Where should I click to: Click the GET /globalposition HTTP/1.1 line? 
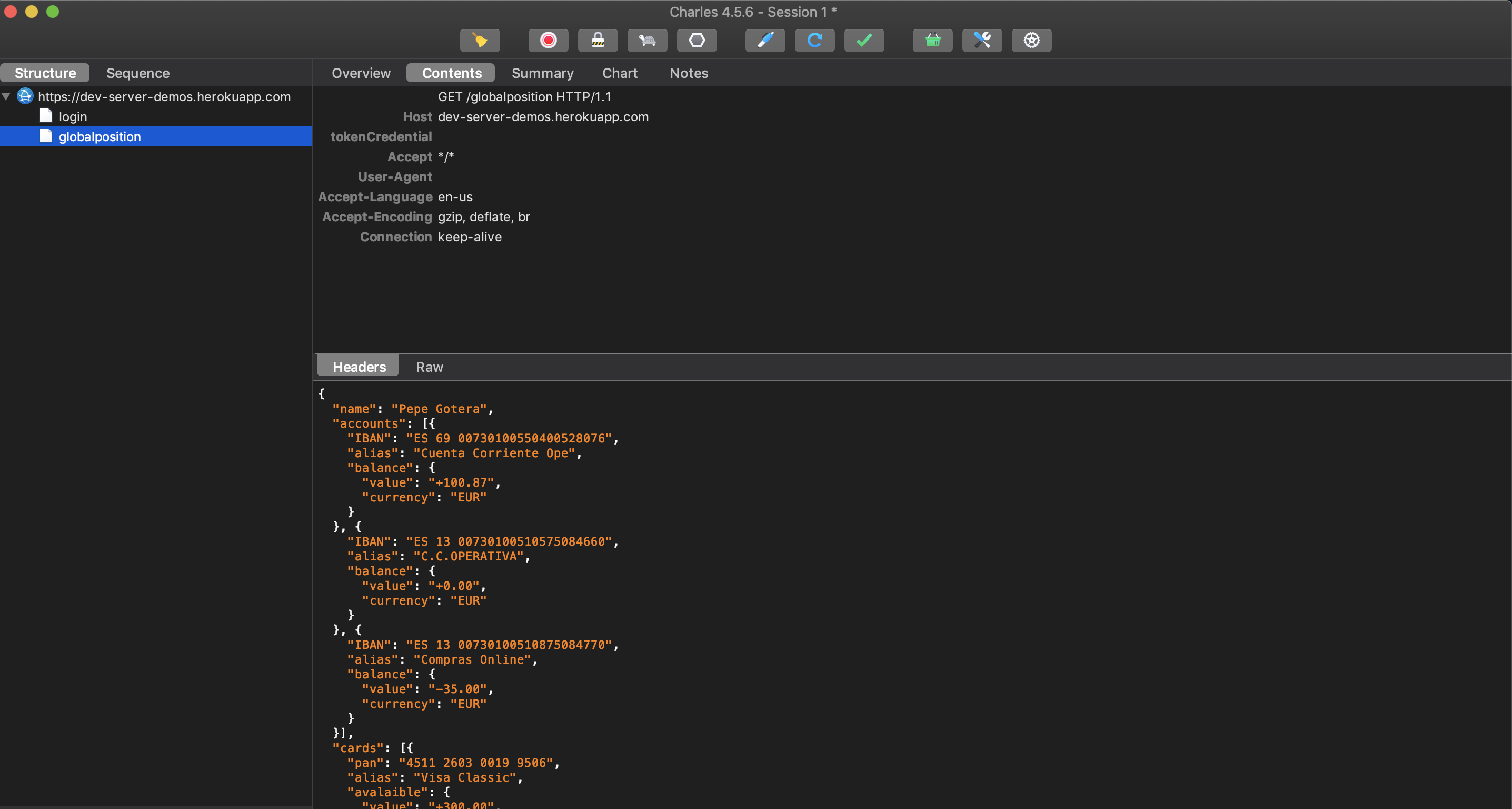pos(524,96)
